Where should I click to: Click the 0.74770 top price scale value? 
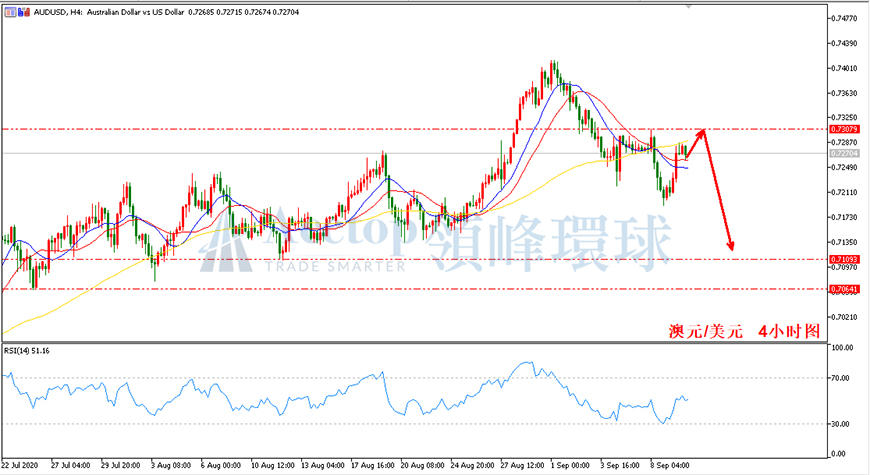[844, 18]
